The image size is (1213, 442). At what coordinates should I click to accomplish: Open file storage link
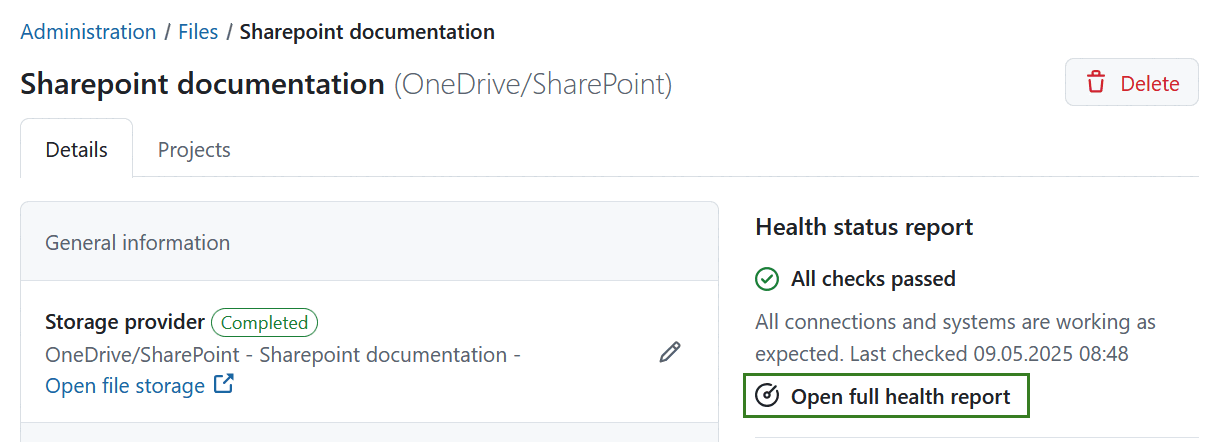coord(125,385)
